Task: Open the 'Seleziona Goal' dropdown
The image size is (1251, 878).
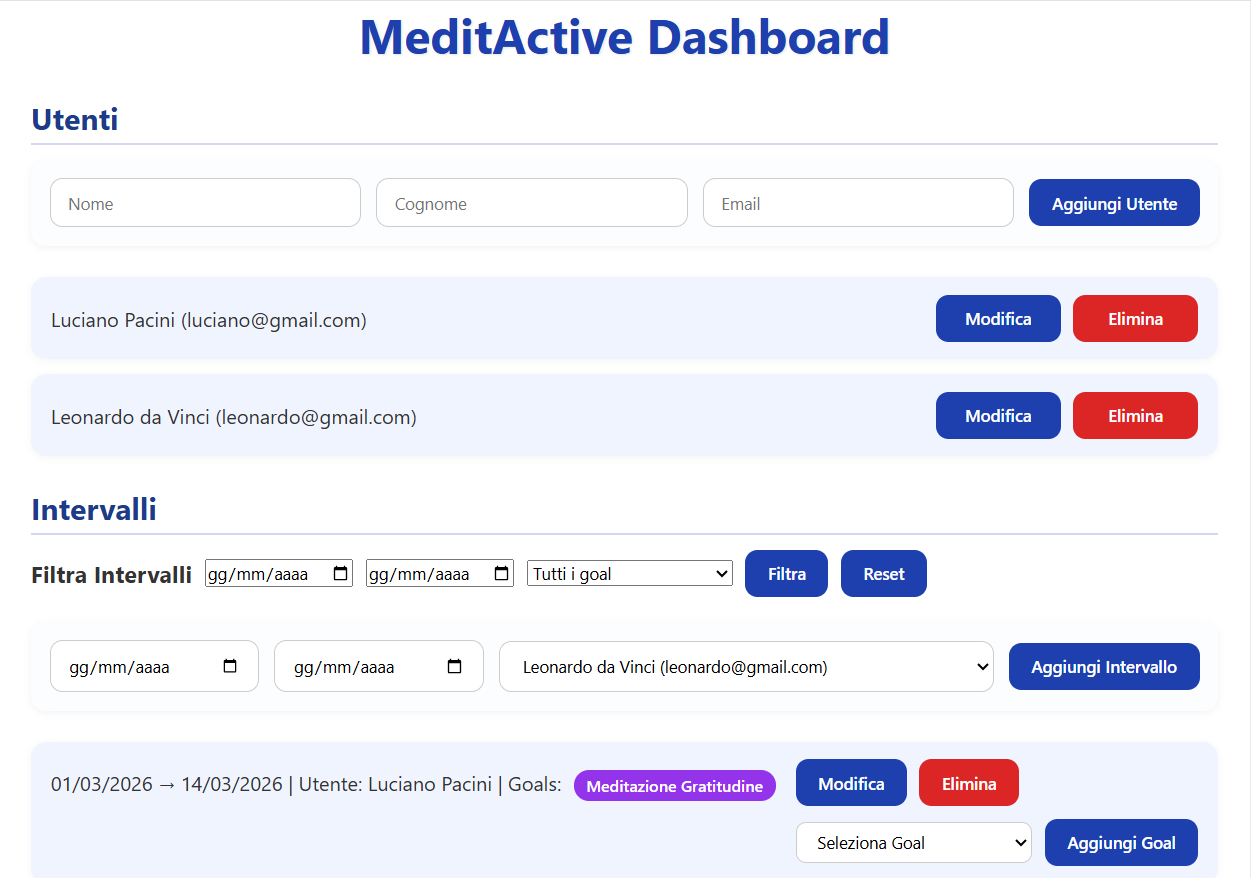Action: point(912,842)
